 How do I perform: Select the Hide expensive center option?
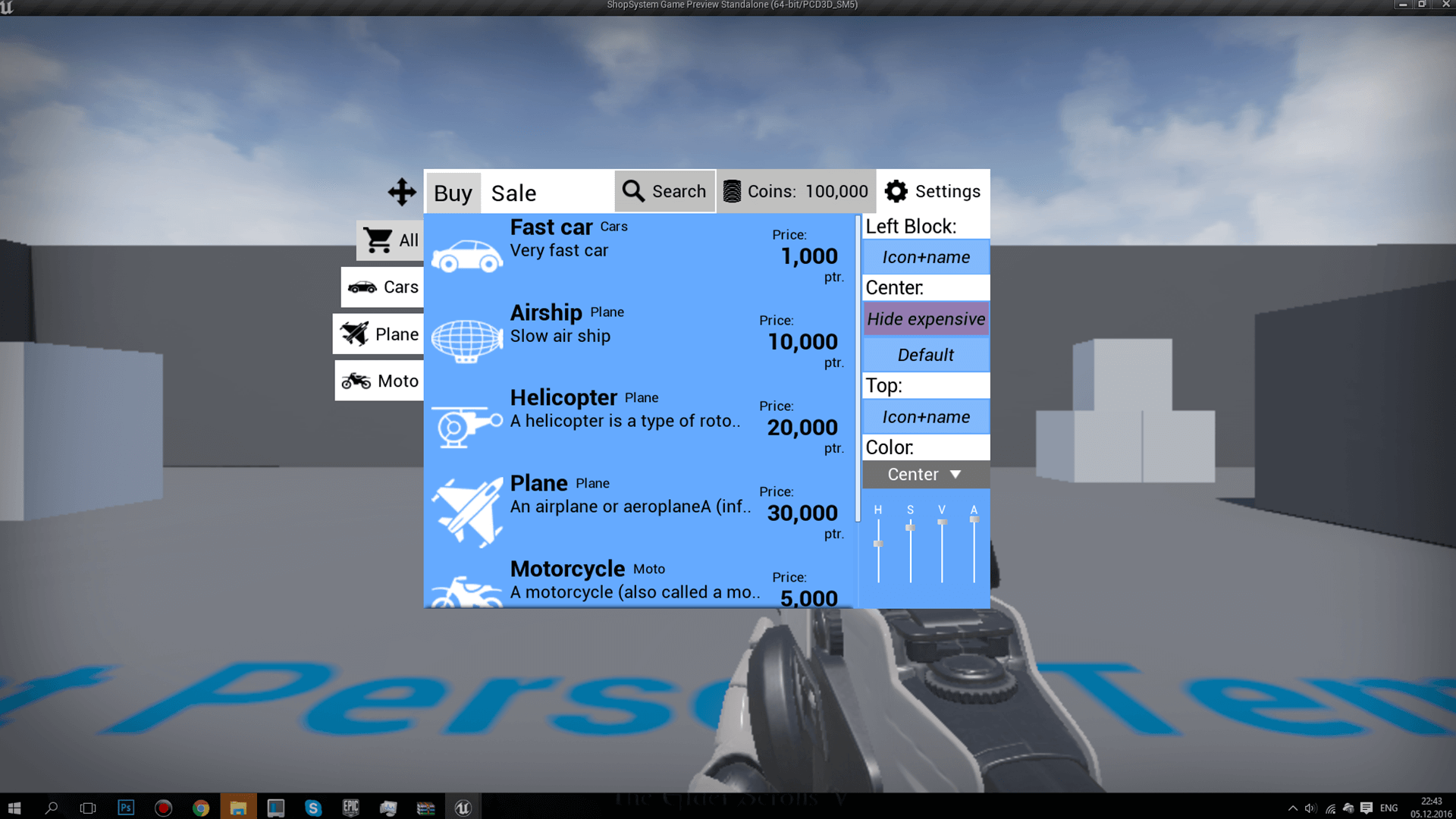pos(925,319)
